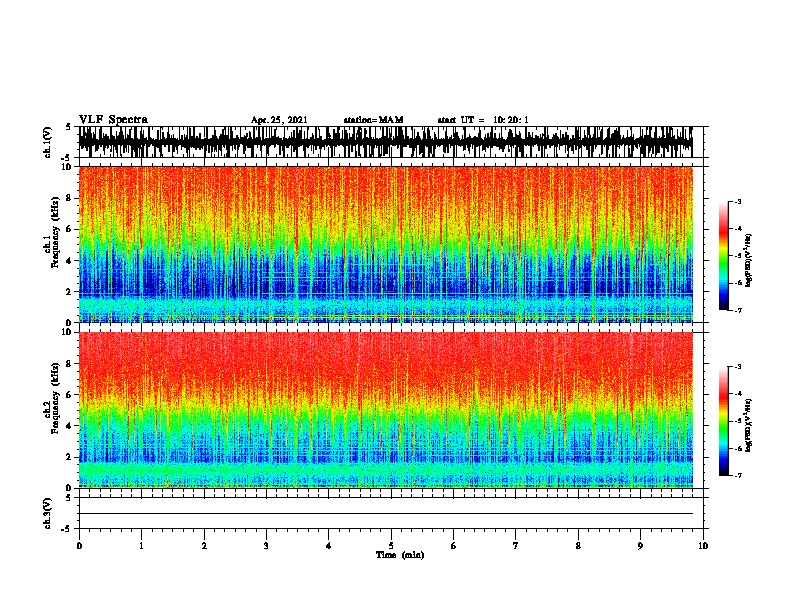Click the "ch.1(V)" waveform axis label

pos(48,142)
